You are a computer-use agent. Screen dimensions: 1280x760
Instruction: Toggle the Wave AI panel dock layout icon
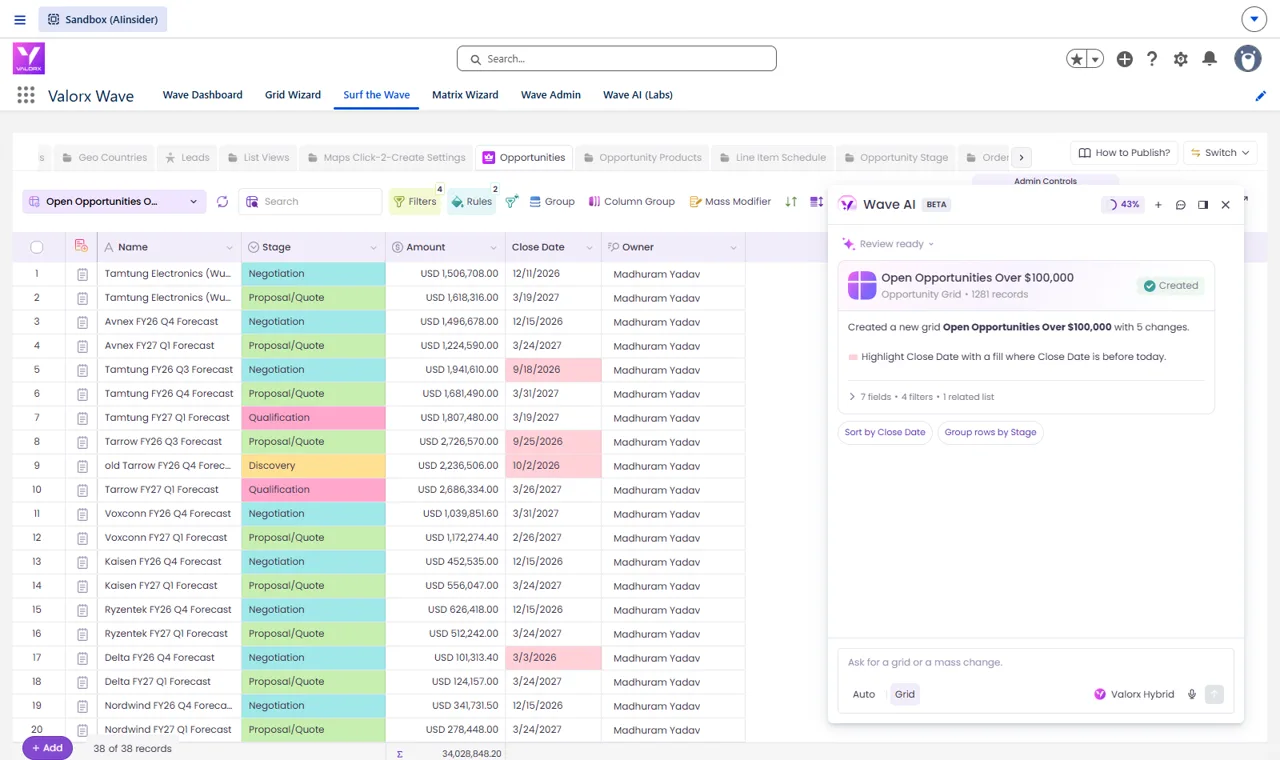coord(1203,204)
